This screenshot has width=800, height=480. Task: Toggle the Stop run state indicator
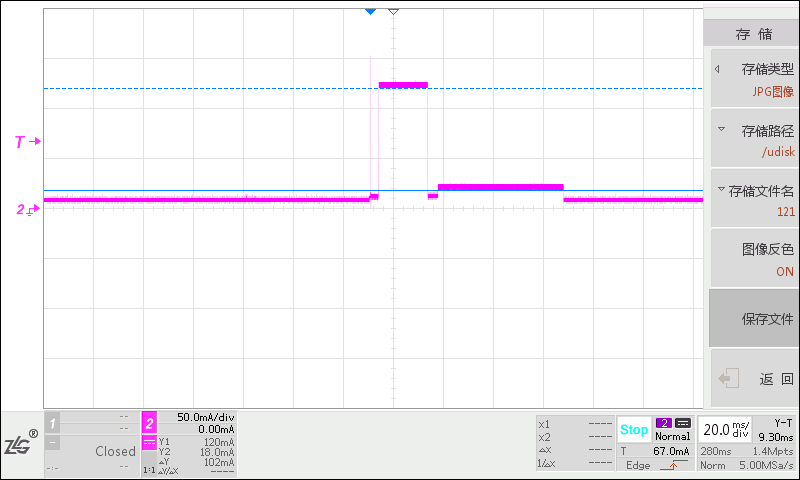click(x=633, y=430)
